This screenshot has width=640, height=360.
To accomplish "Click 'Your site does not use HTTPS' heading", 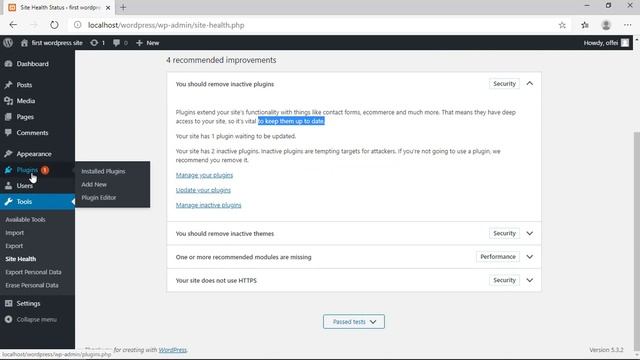I will [x=216, y=280].
